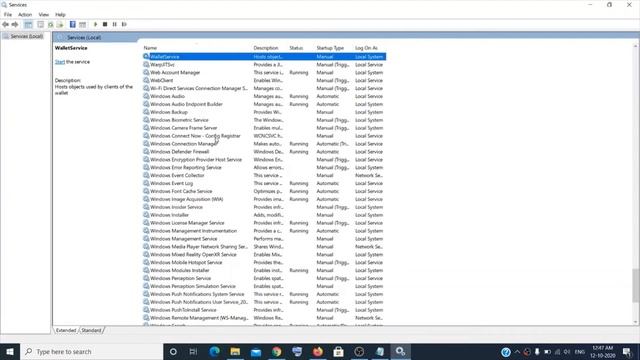This screenshot has width=640, height=360.
Task: Click the vertical scrollbar thumb of the services list
Action: point(636,286)
